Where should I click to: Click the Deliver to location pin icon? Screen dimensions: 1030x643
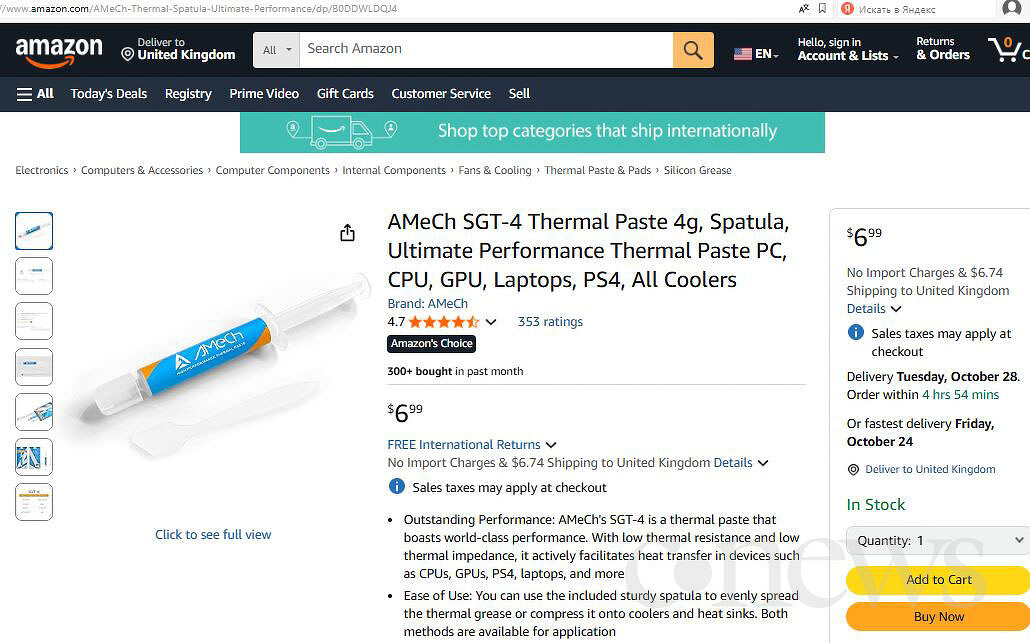[x=128, y=54]
